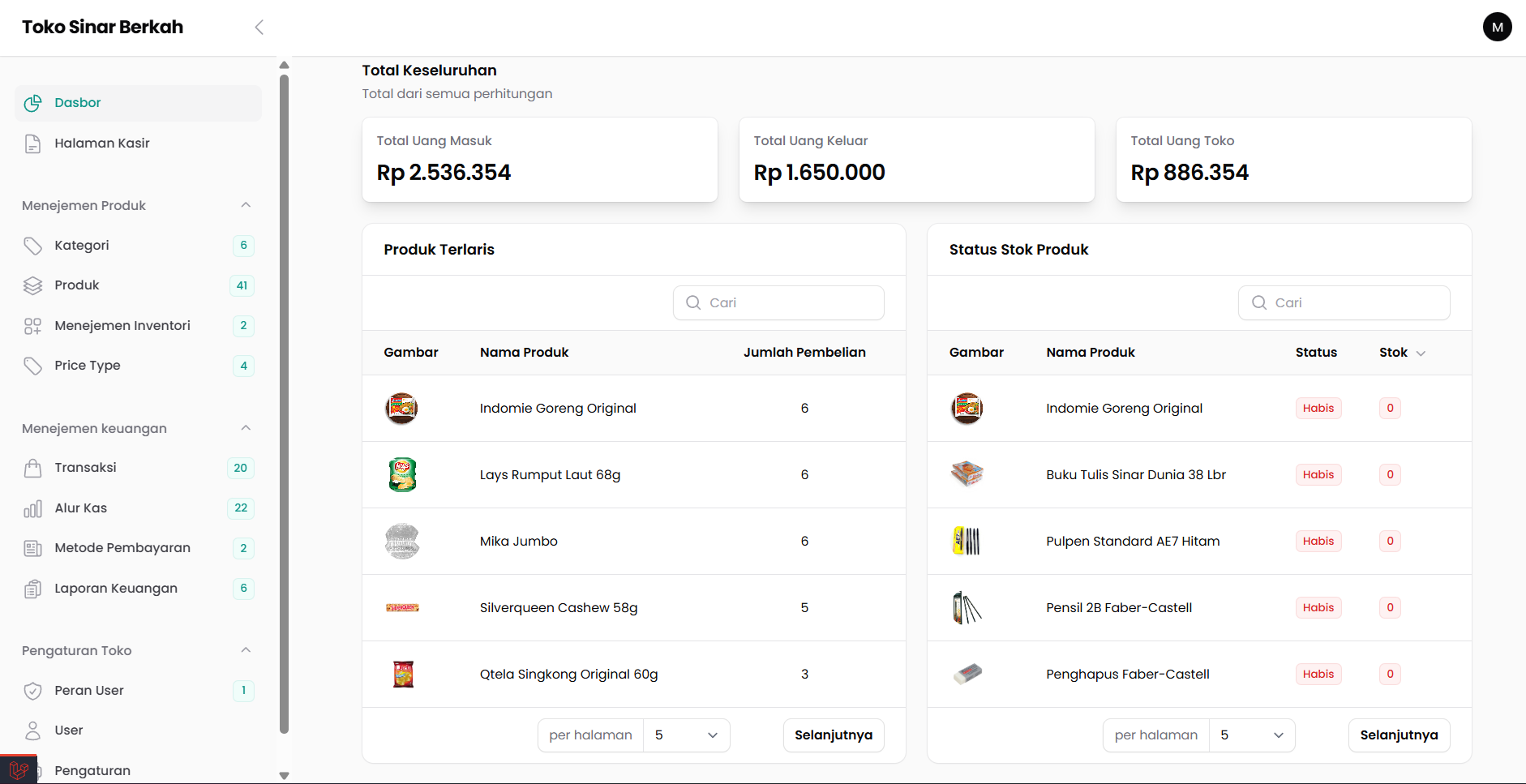This screenshot has width=1526, height=784.
Task: Go to Menejemen Inventori
Action: tap(138, 326)
